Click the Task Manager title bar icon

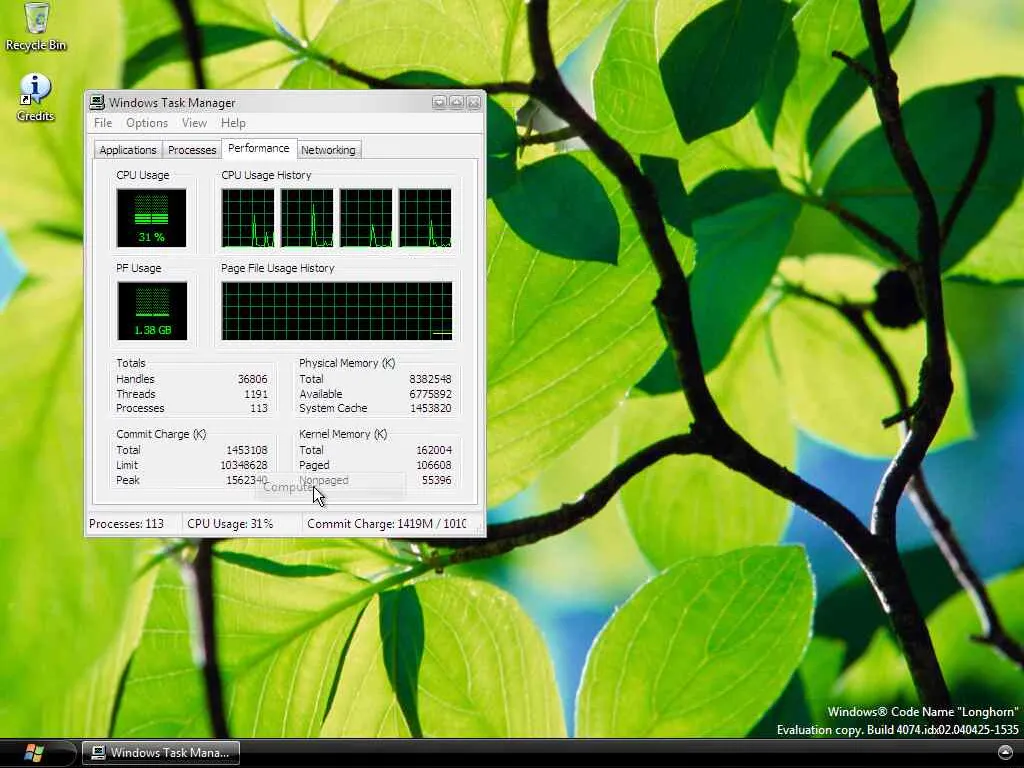97,102
